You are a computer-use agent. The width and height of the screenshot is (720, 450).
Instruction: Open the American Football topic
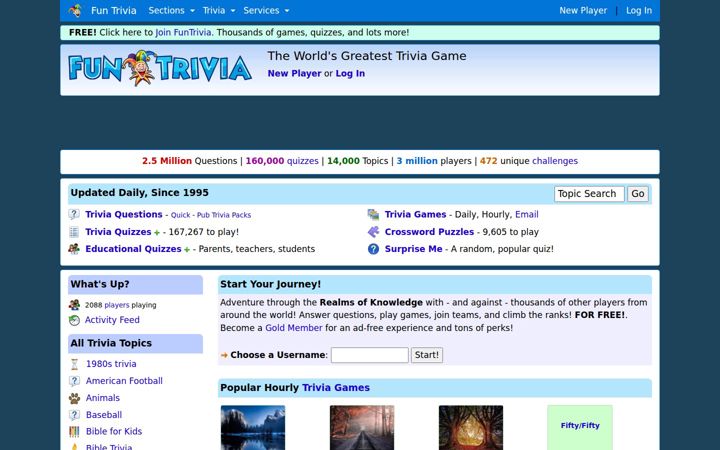click(x=124, y=381)
